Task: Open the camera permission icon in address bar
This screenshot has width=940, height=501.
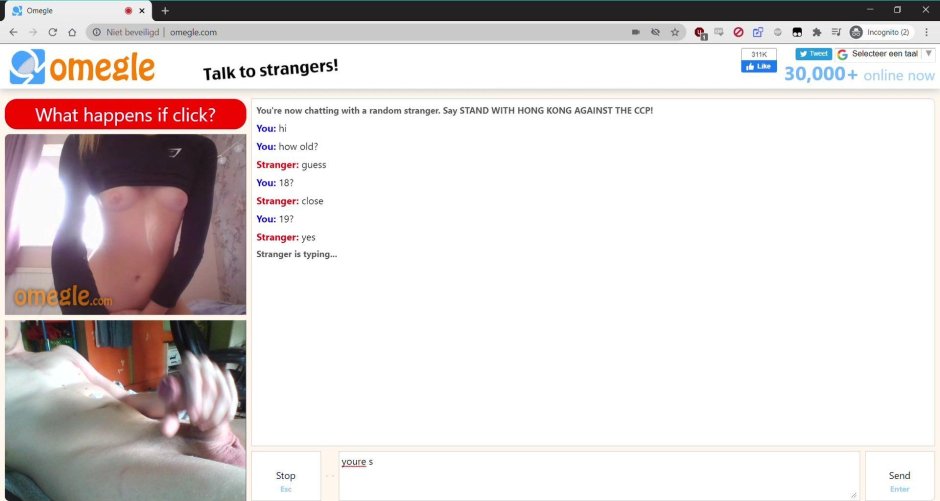Action: click(x=635, y=32)
